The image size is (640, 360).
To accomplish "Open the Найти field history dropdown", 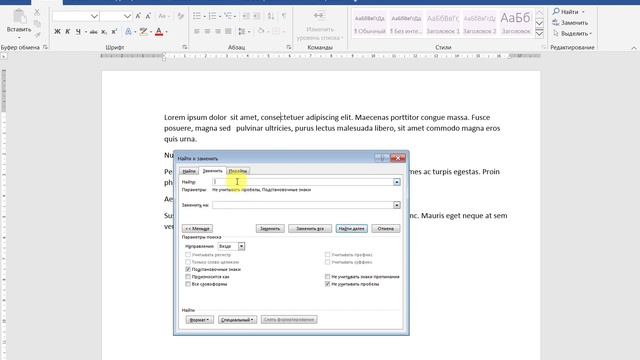I will (397, 182).
